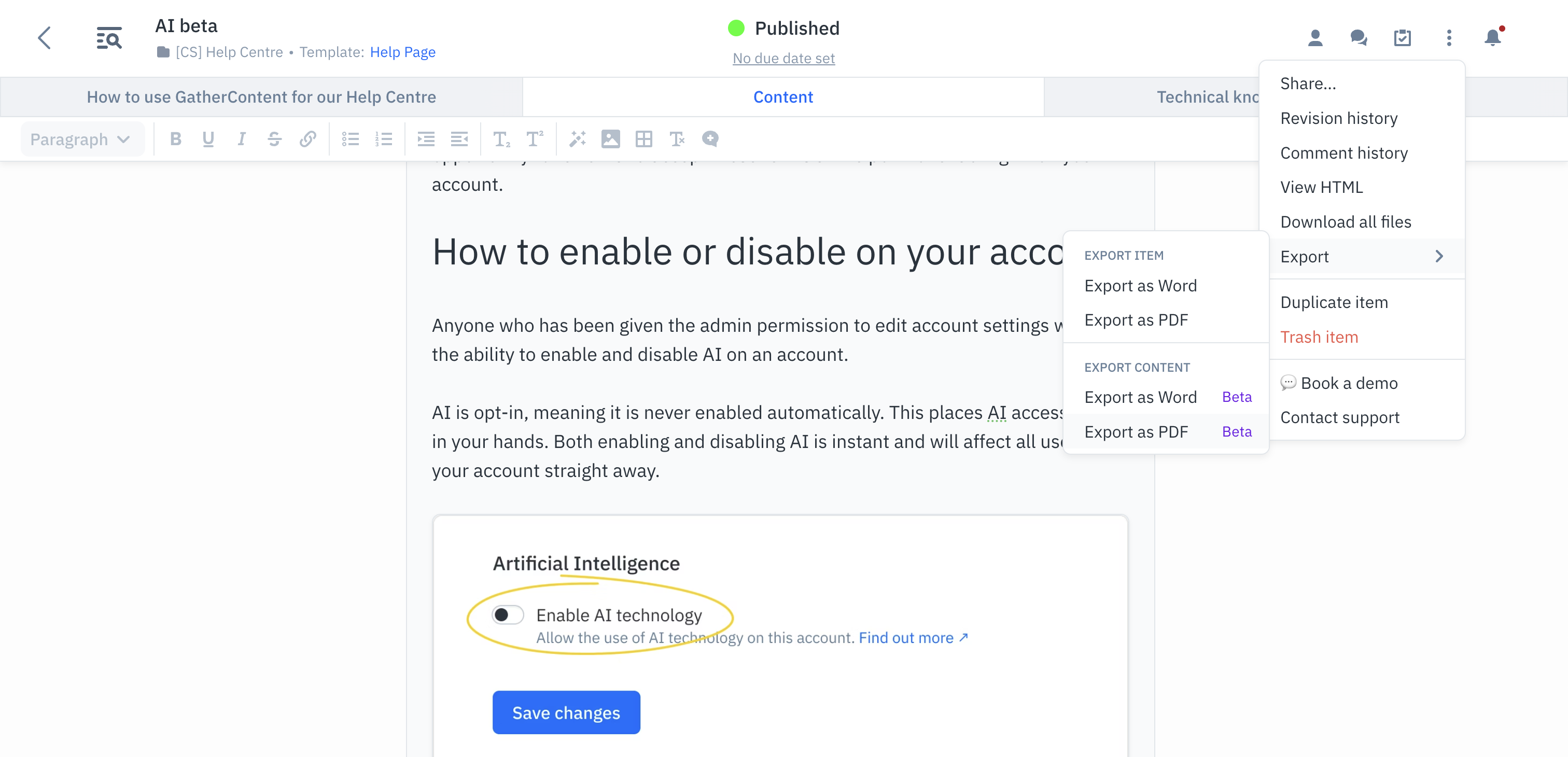Toggle Enable AI technology switch
This screenshot has width=1568, height=757.
(508, 614)
